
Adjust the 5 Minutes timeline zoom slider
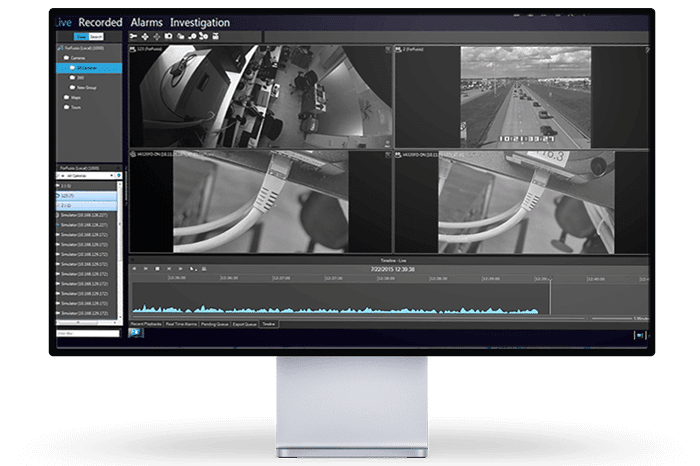611,319
